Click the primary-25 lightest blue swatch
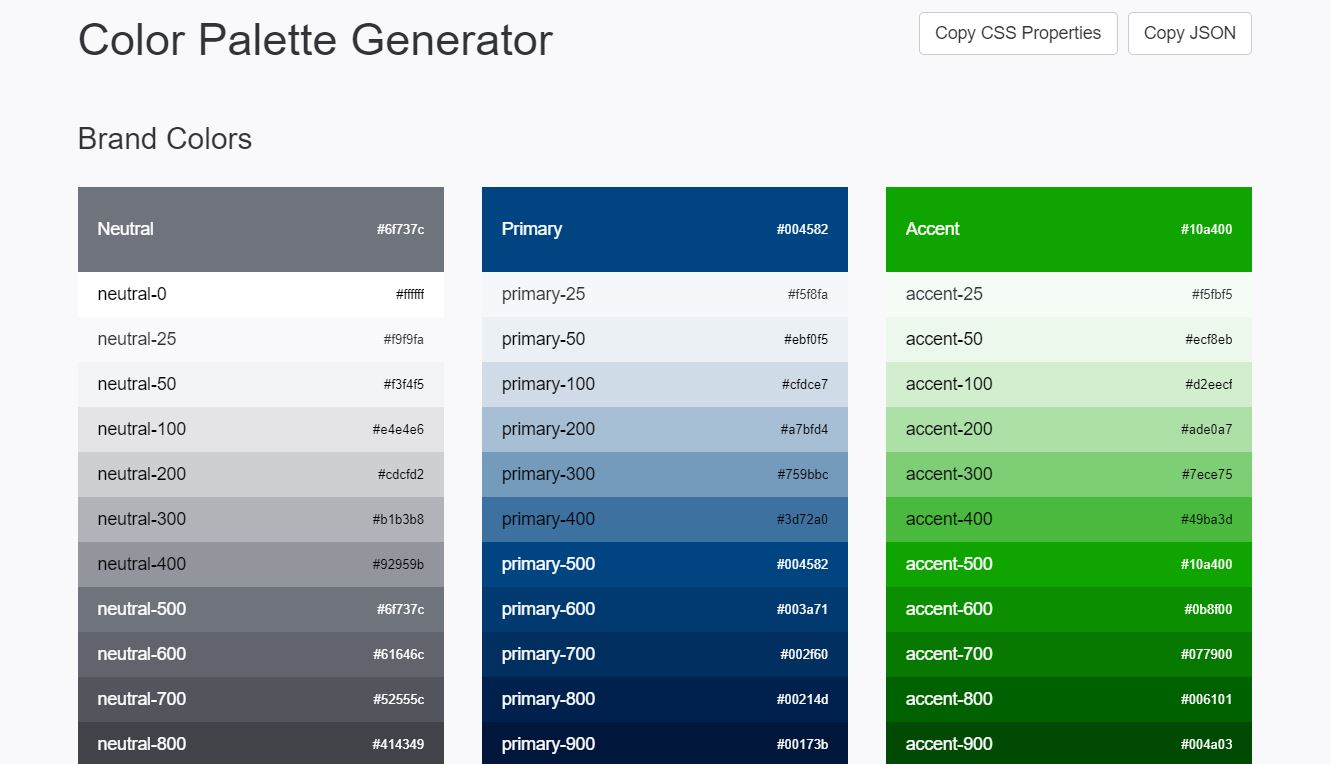Viewport: 1331px width, 764px height. pos(664,294)
